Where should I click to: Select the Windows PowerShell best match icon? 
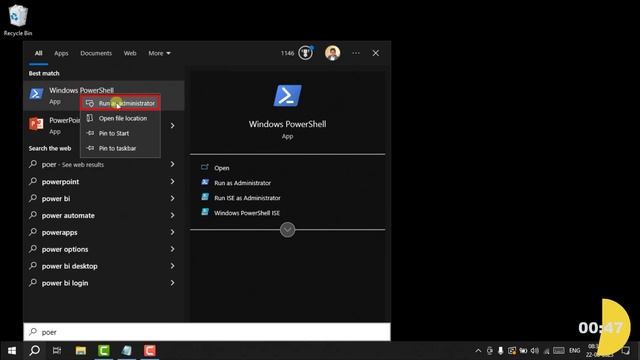click(36, 94)
